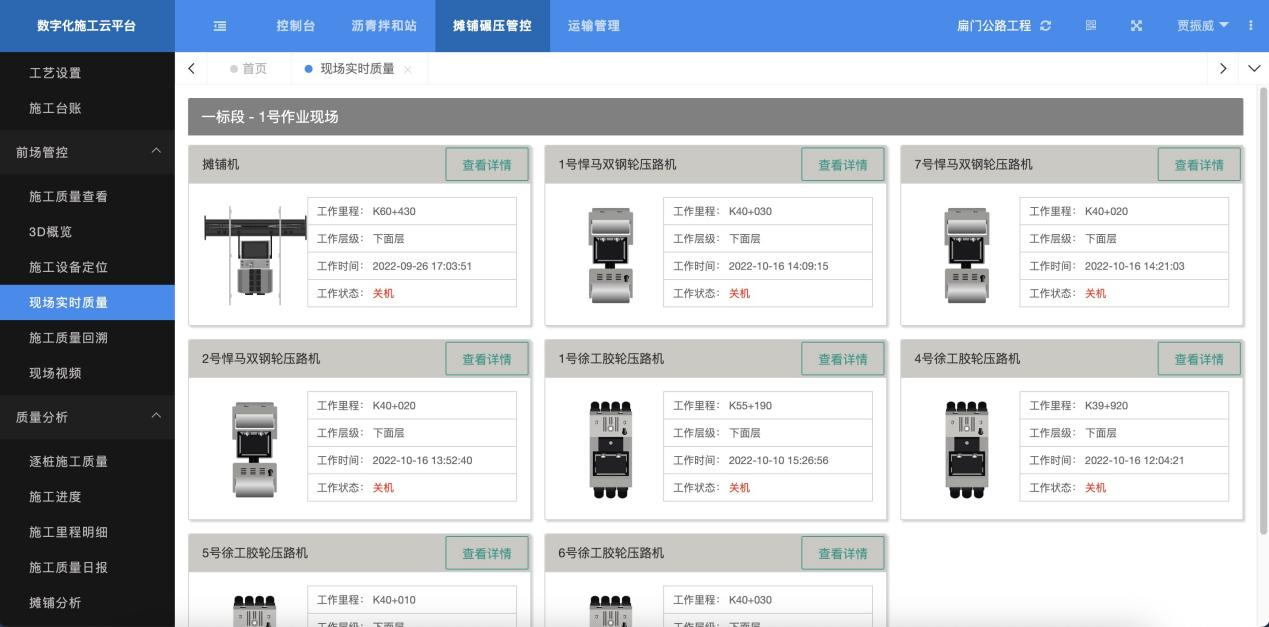Click the refresh icon beside 扁门公路工程
The height and width of the screenshot is (627, 1269).
[x=1045, y=26]
